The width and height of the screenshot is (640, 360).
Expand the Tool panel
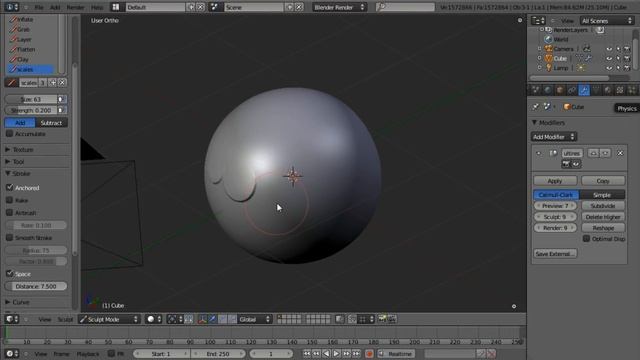(x=8, y=162)
